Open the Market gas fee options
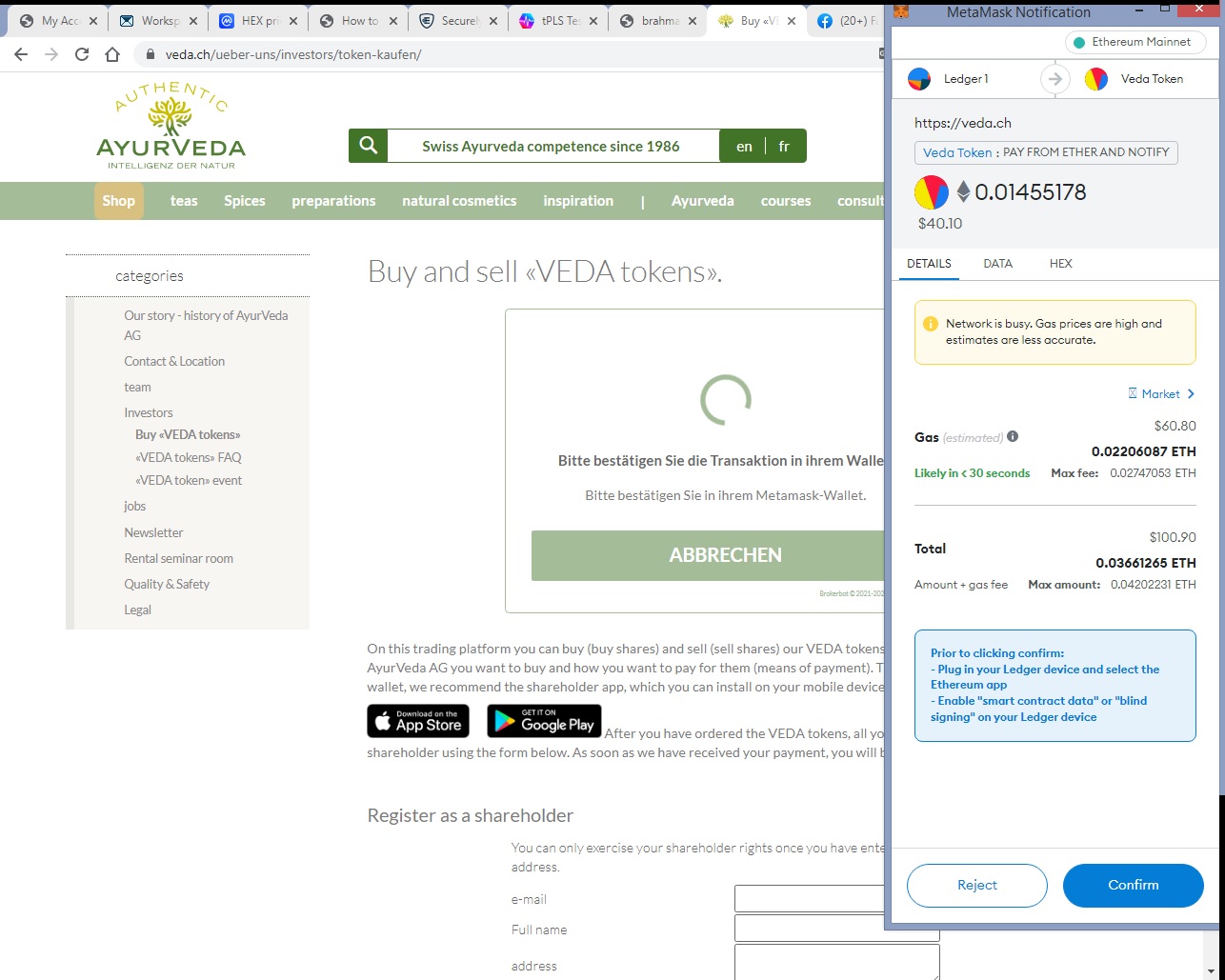The image size is (1225, 980). pyautogui.click(x=1161, y=393)
